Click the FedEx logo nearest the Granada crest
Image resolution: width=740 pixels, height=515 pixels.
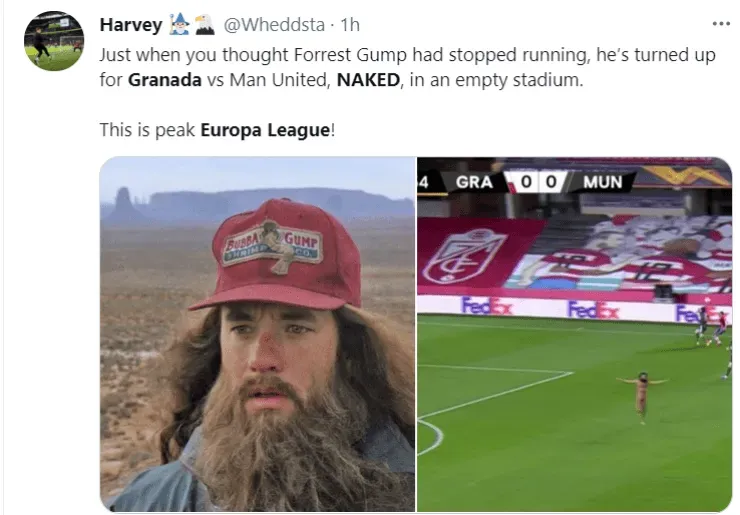[x=487, y=306]
